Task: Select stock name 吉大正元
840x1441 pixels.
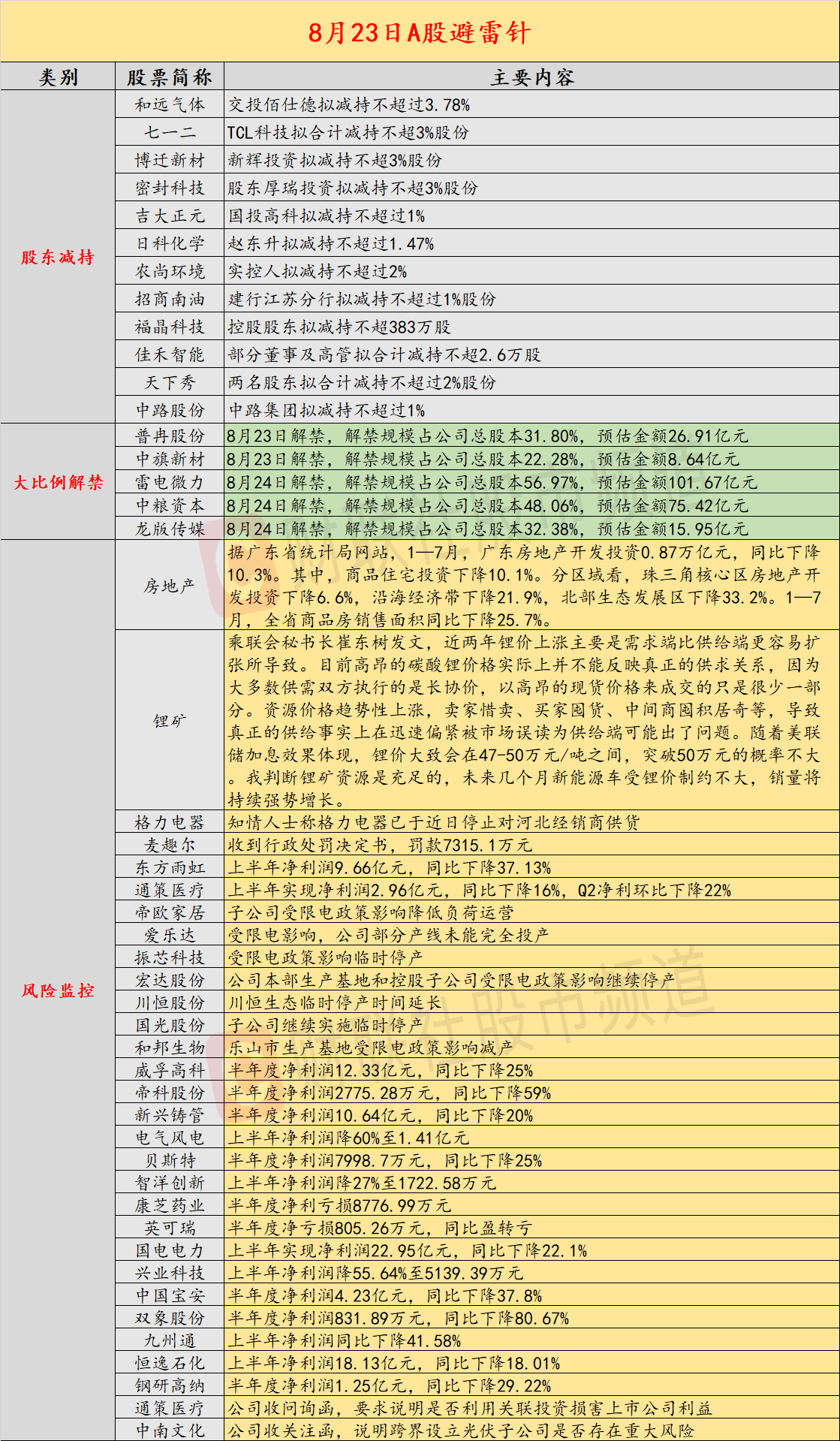Action: tap(170, 216)
